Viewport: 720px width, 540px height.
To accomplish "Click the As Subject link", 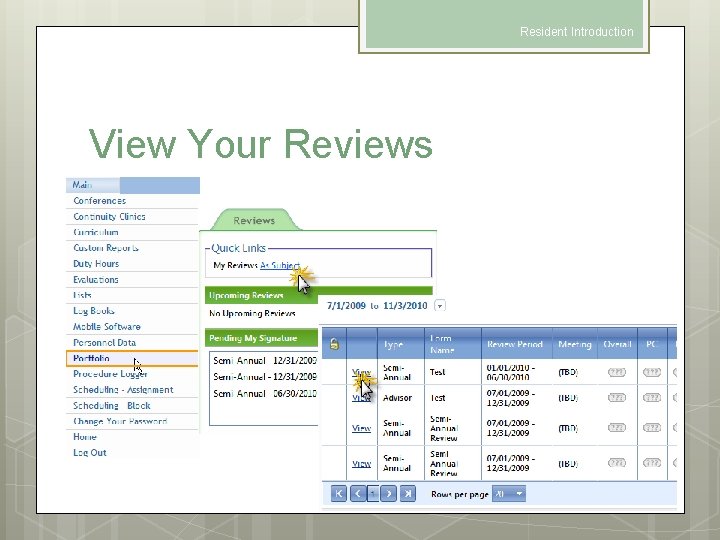I will click(280, 265).
